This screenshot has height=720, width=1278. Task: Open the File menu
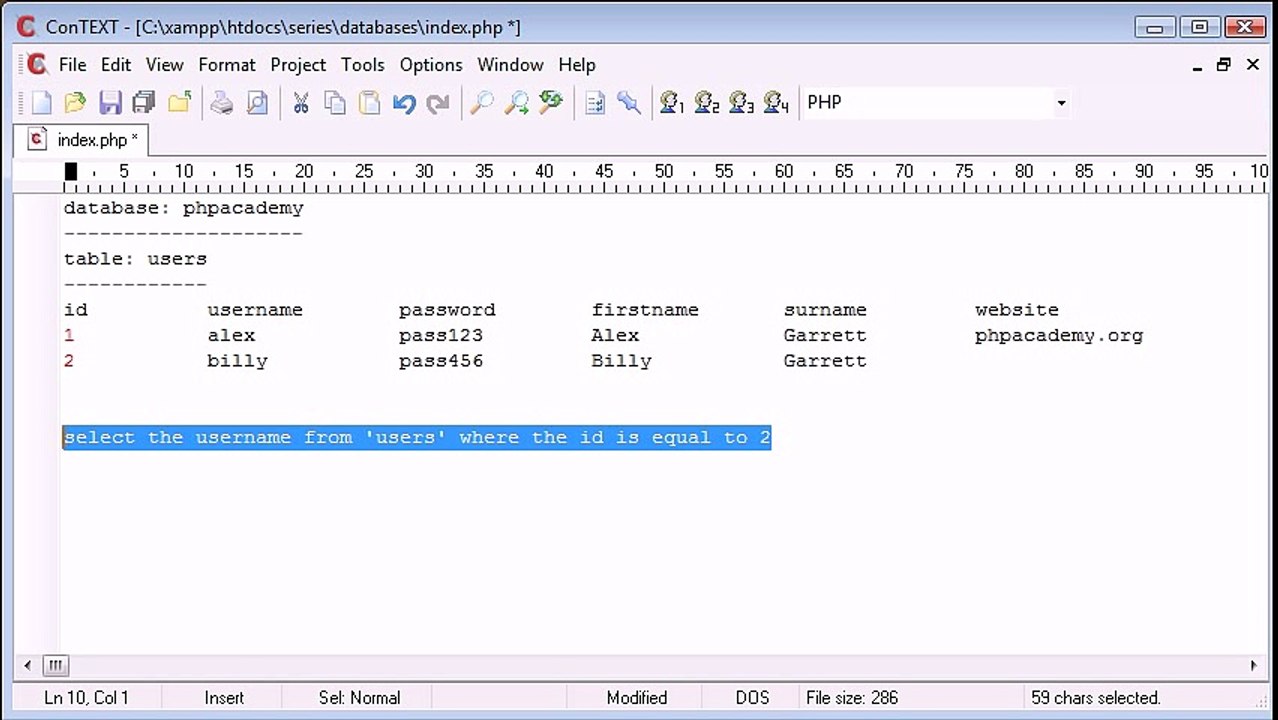click(73, 64)
